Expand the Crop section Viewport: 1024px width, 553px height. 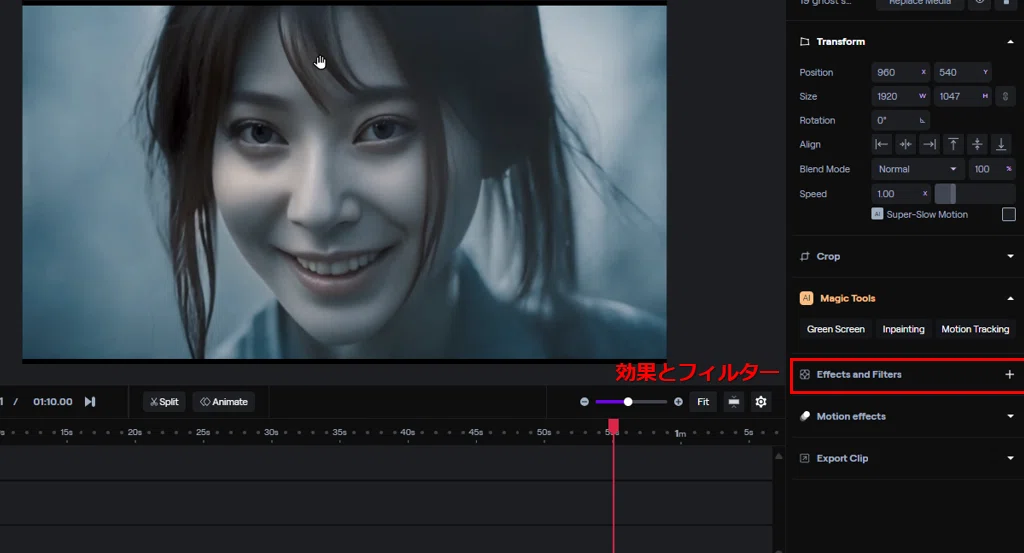pos(1010,257)
